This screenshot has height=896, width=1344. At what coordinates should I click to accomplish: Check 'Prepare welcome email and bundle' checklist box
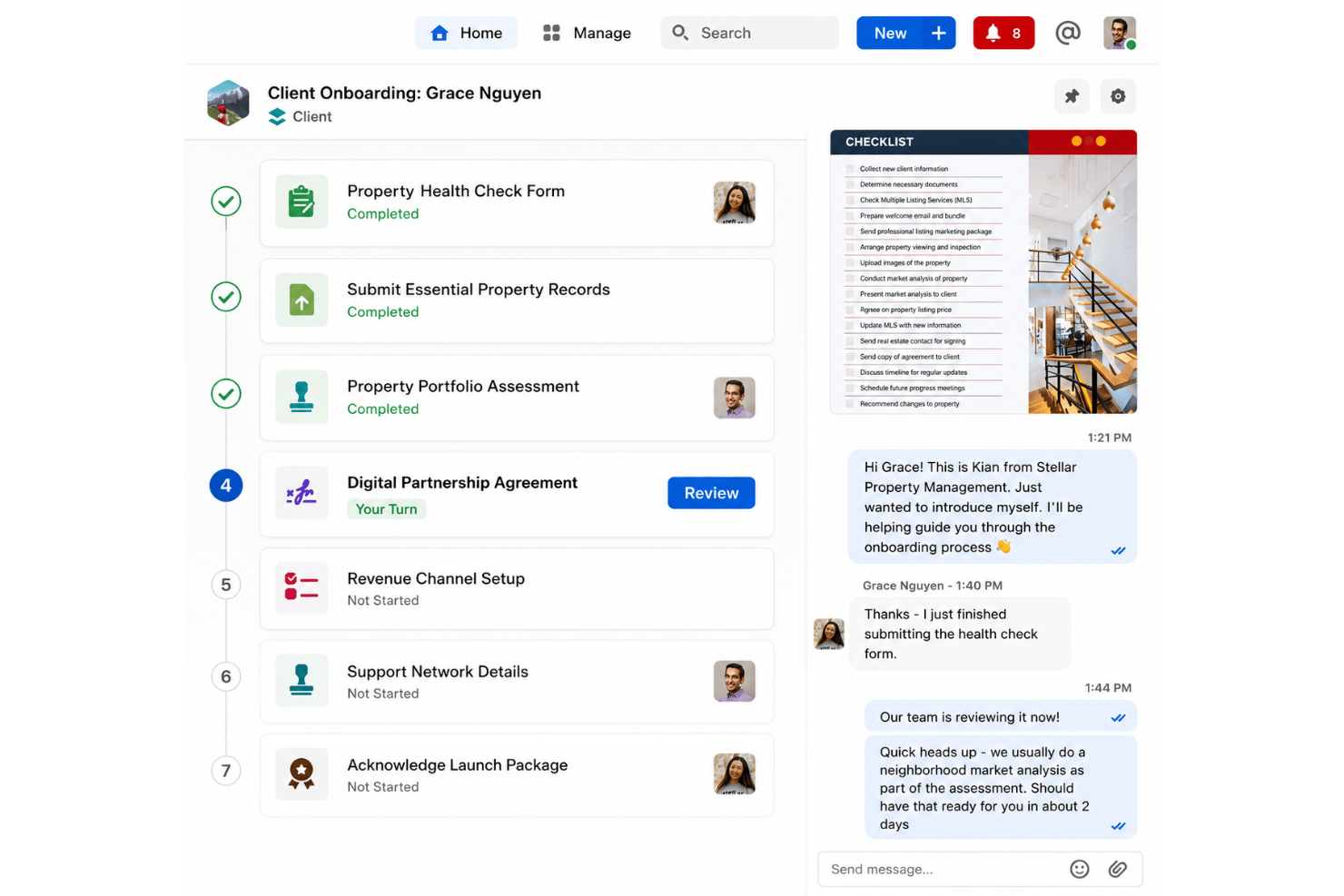(850, 216)
